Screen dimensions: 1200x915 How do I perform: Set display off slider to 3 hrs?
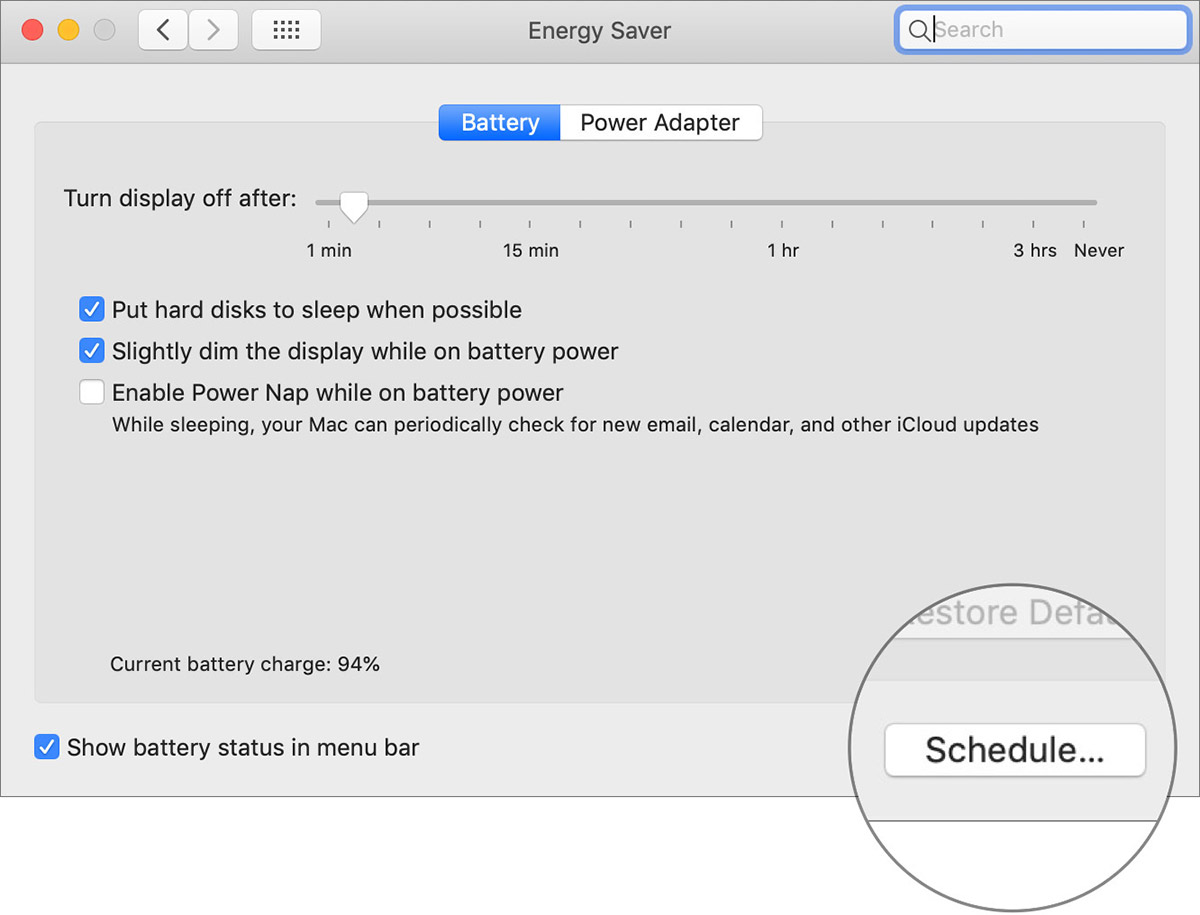click(x=1034, y=203)
